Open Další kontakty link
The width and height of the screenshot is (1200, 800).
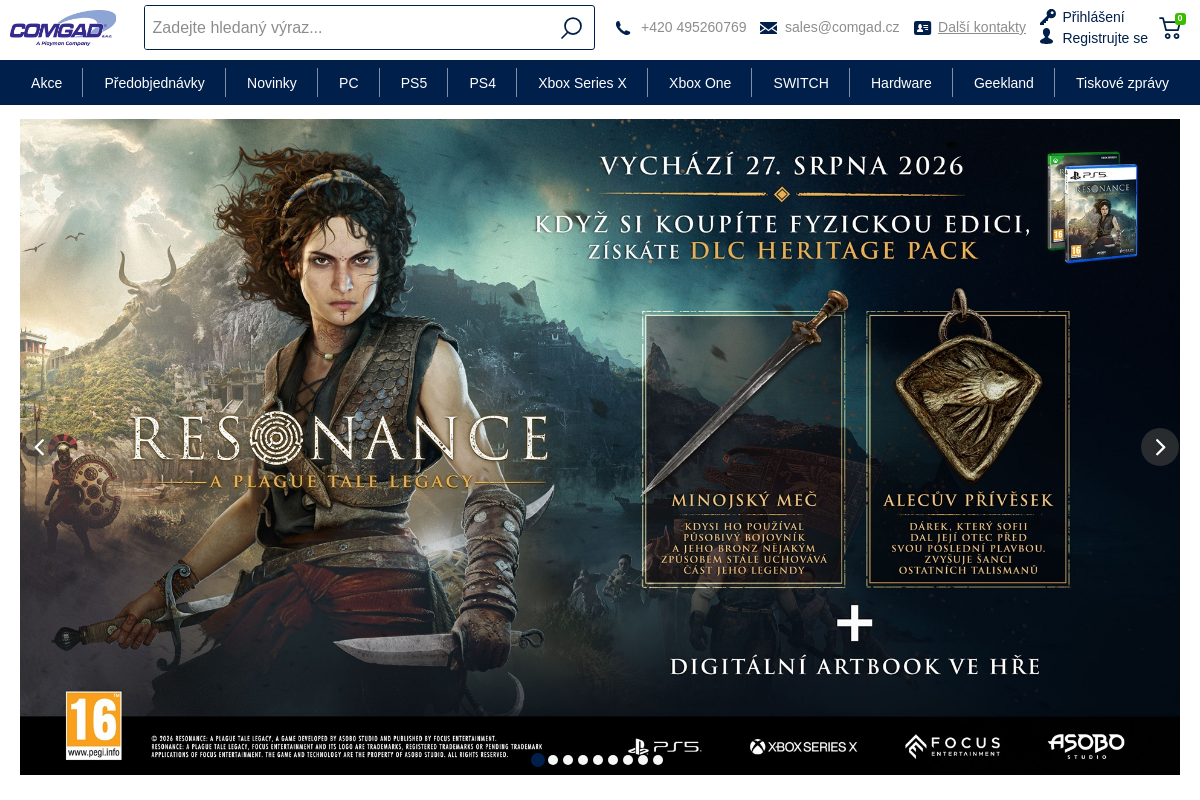click(x=982, y=28)
